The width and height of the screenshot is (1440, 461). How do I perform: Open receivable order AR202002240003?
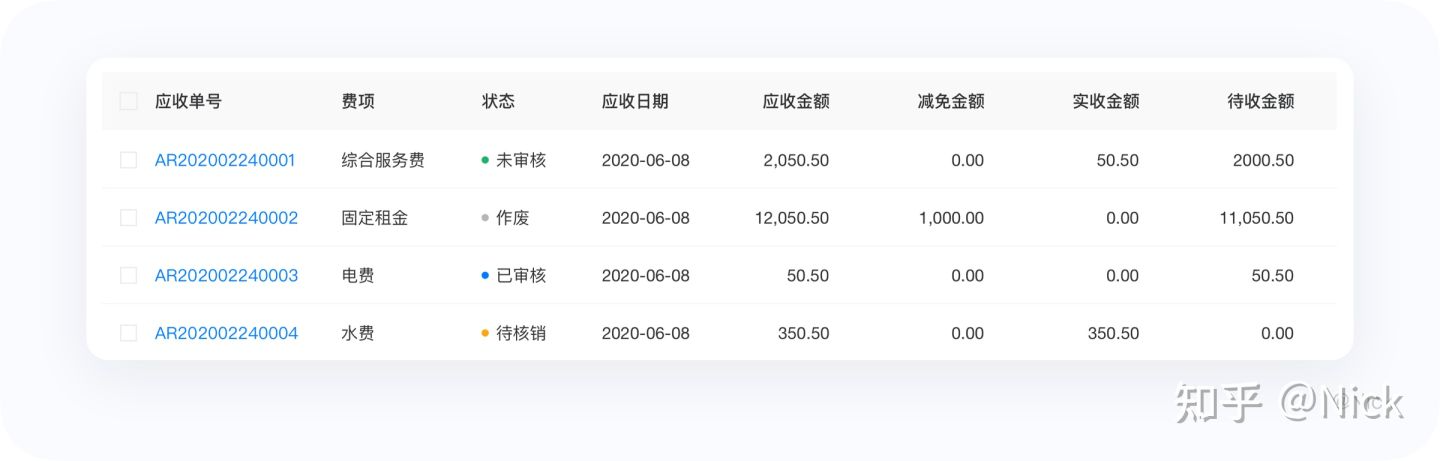[226, 276]
